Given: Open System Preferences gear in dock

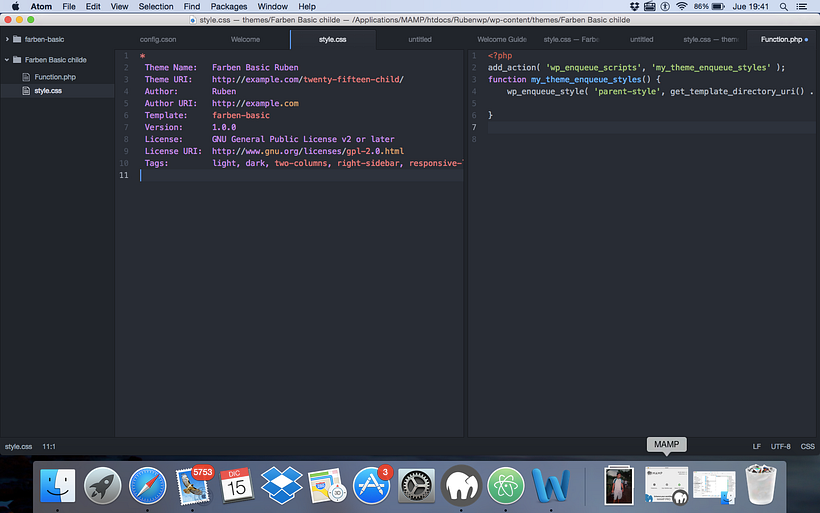Looking at the screenshot, I should (x=416, y=485).
